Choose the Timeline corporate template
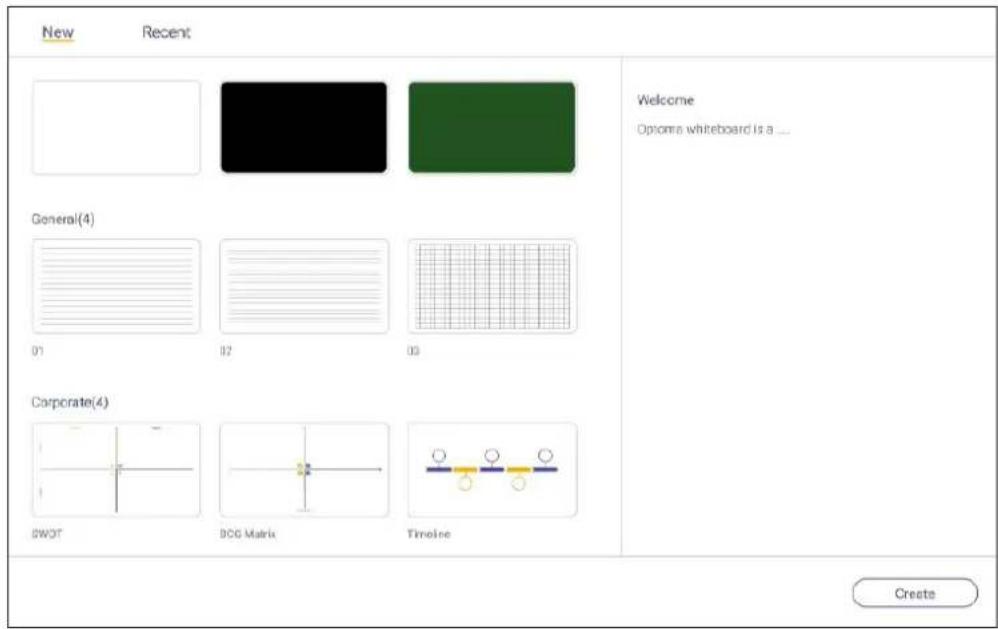Viewport: 998px width, 629px height. pos(492,470)
